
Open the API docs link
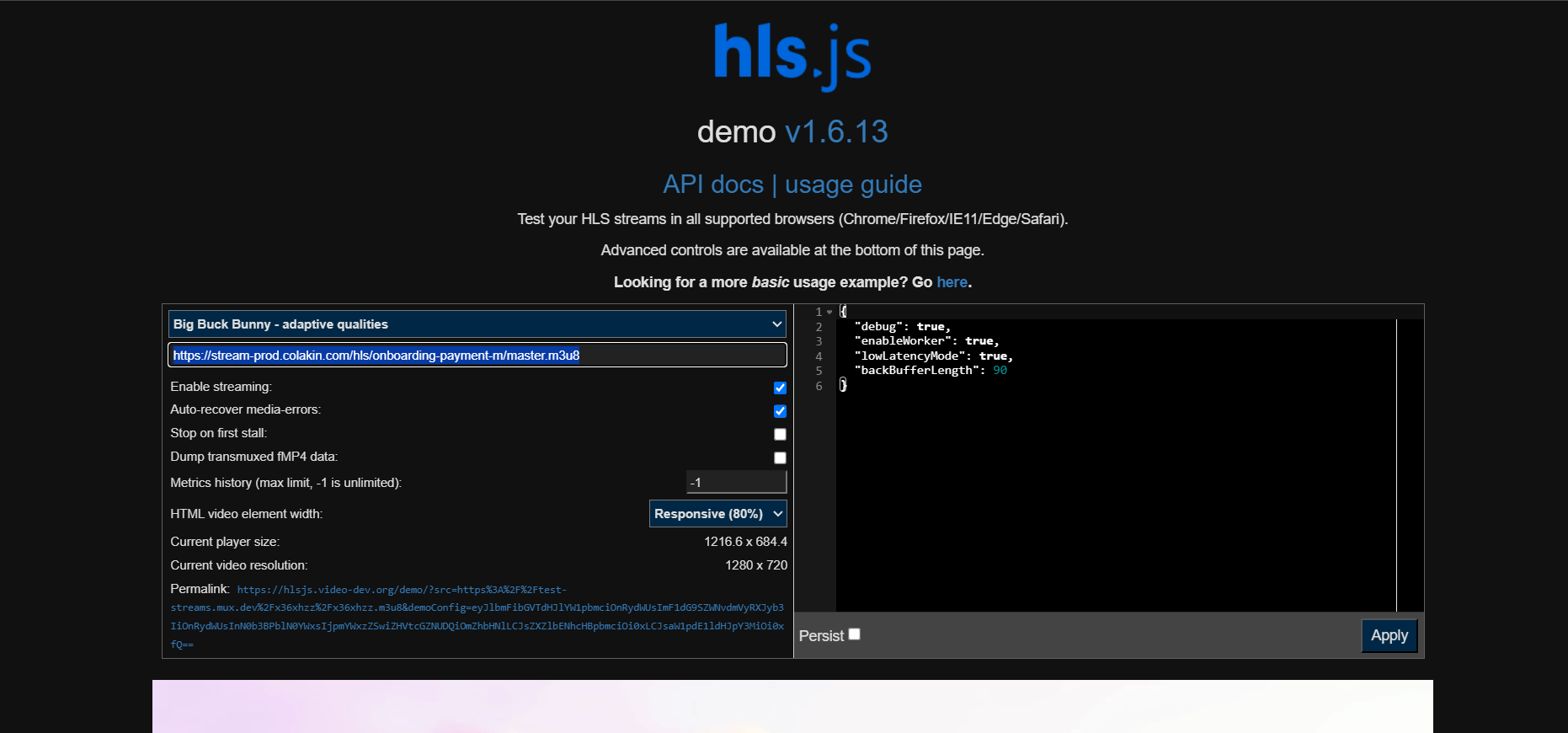712,185
